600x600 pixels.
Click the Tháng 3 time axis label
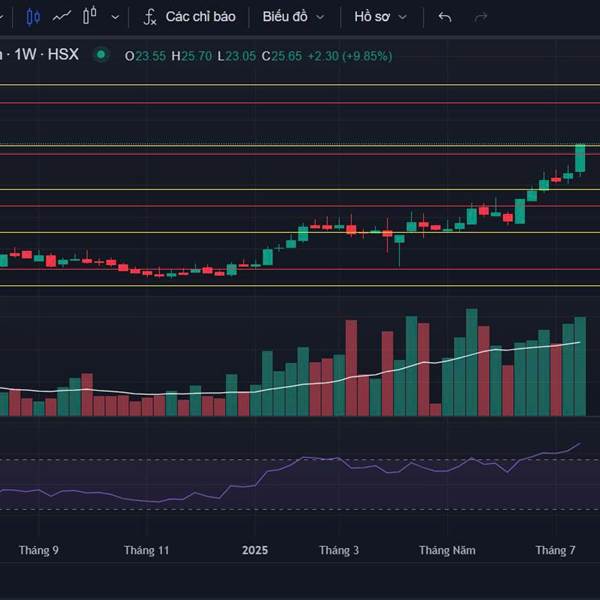click(x=339, y=550)
